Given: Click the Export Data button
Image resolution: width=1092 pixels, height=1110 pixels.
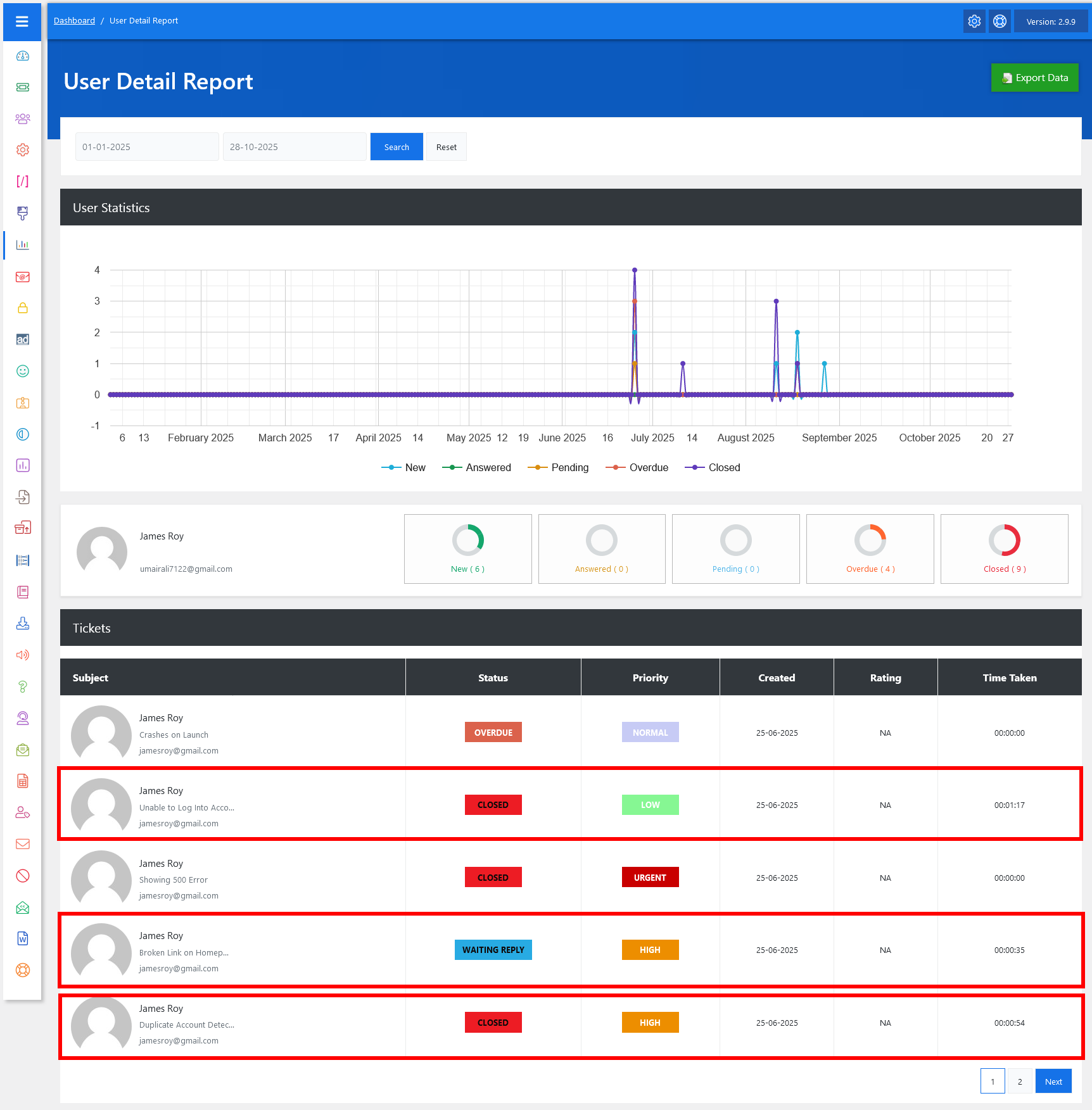Looking at the screenshot, I should [1034, 78].
